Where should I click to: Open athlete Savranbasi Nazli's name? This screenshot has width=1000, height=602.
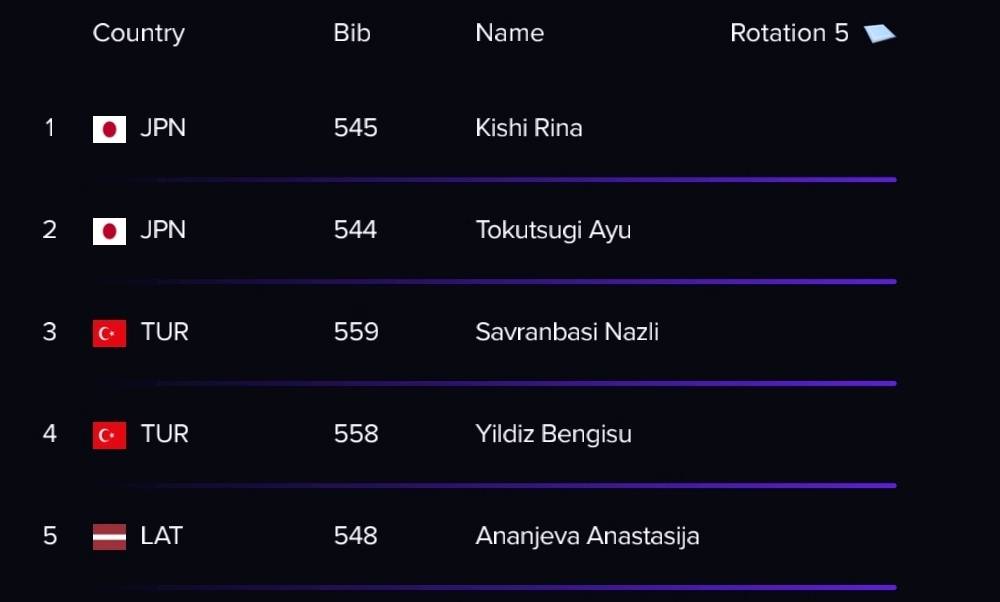[x=567, y=332]
